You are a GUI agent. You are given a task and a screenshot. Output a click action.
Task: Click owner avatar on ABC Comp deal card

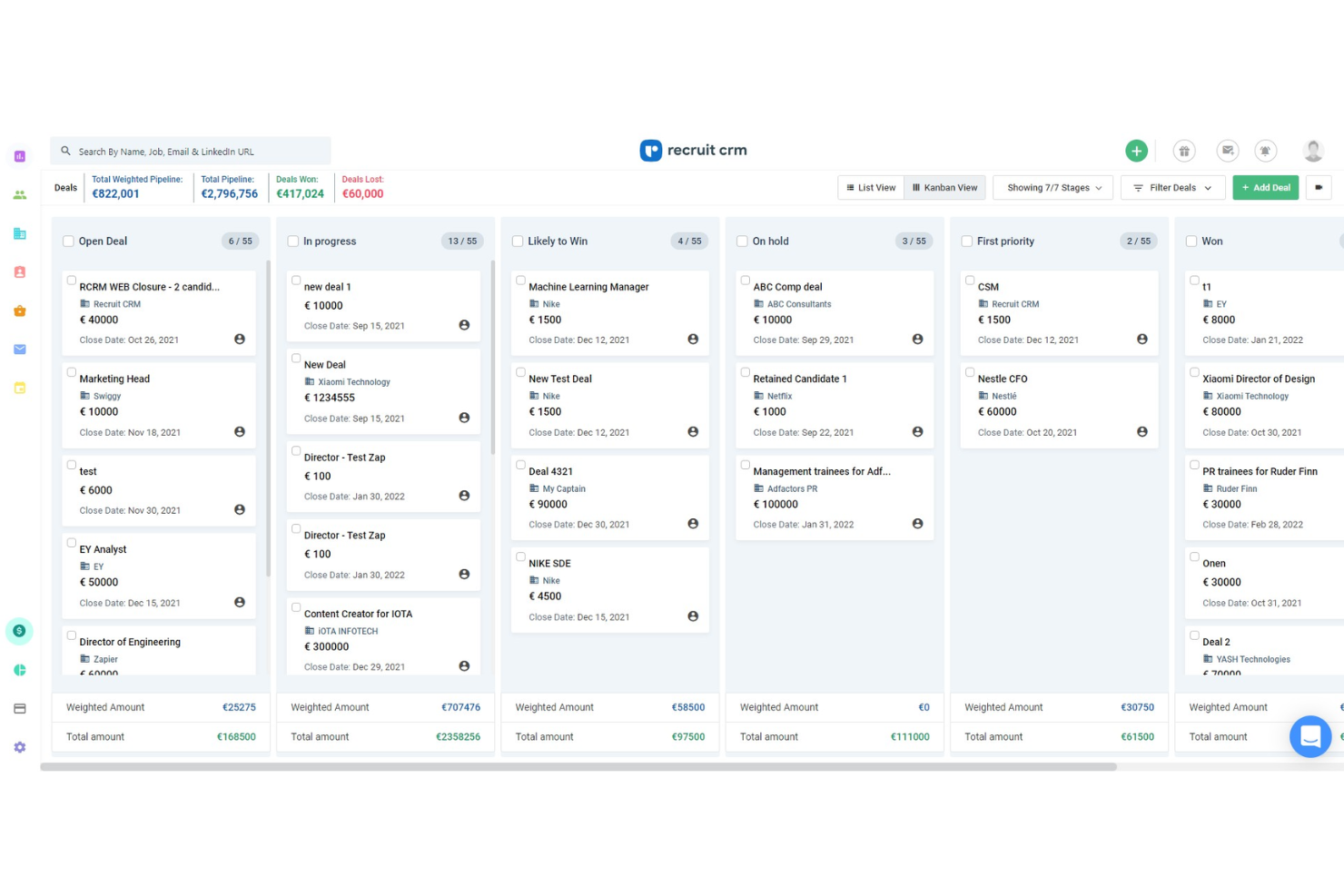point(917,339)
